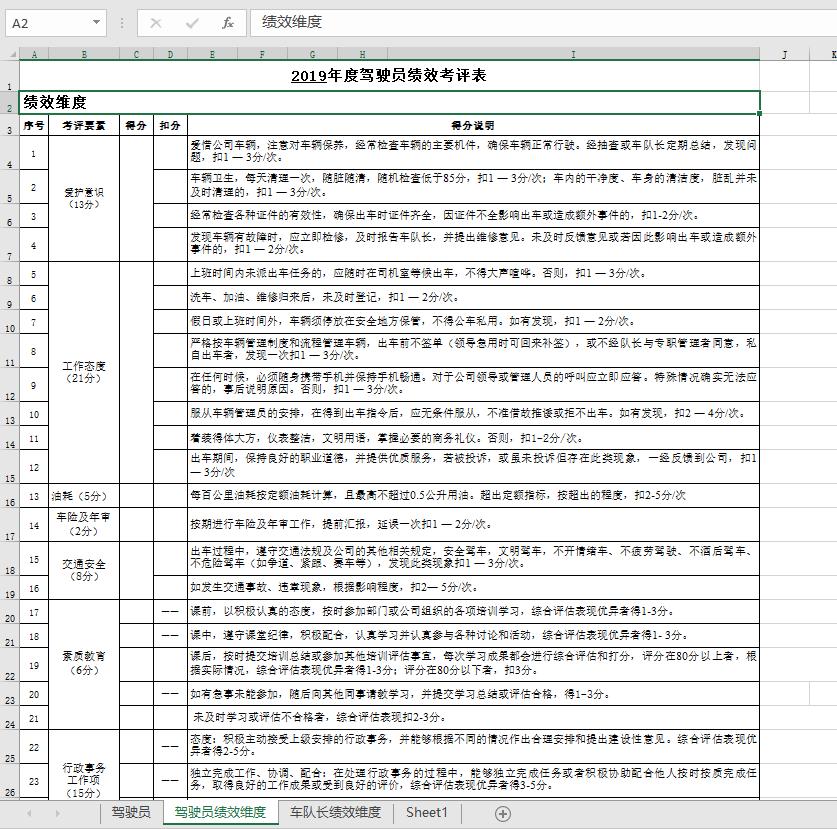Select all cells via the corner triangle
This screenshot has width=837, height=829.
[x=13, y=52]
